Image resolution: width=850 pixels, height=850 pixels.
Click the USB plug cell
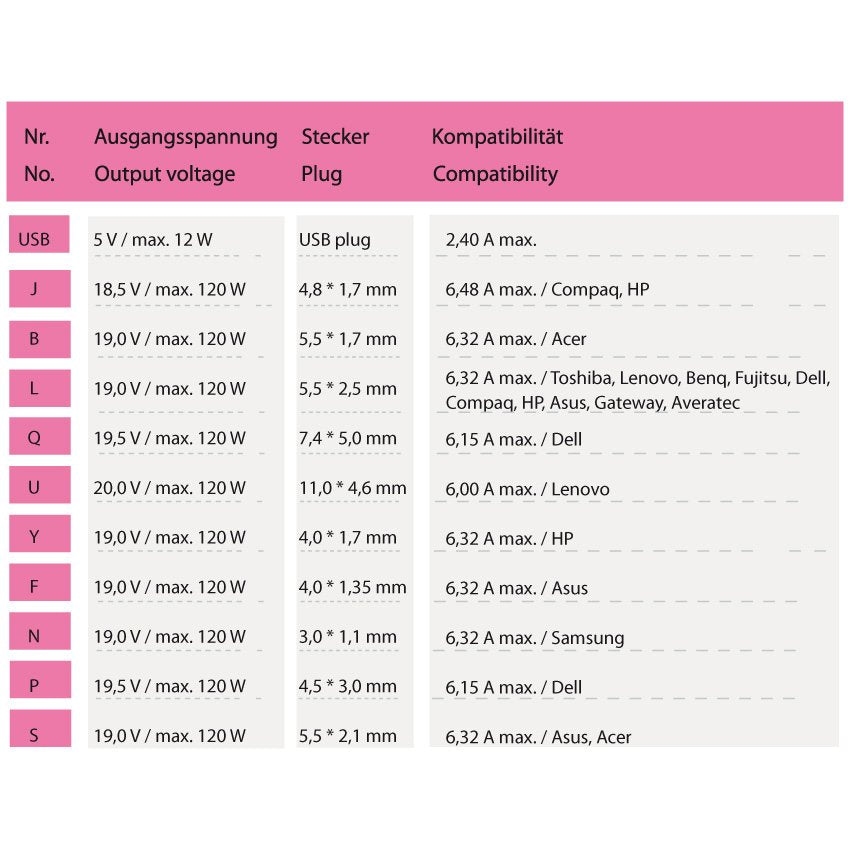(335, 240)
